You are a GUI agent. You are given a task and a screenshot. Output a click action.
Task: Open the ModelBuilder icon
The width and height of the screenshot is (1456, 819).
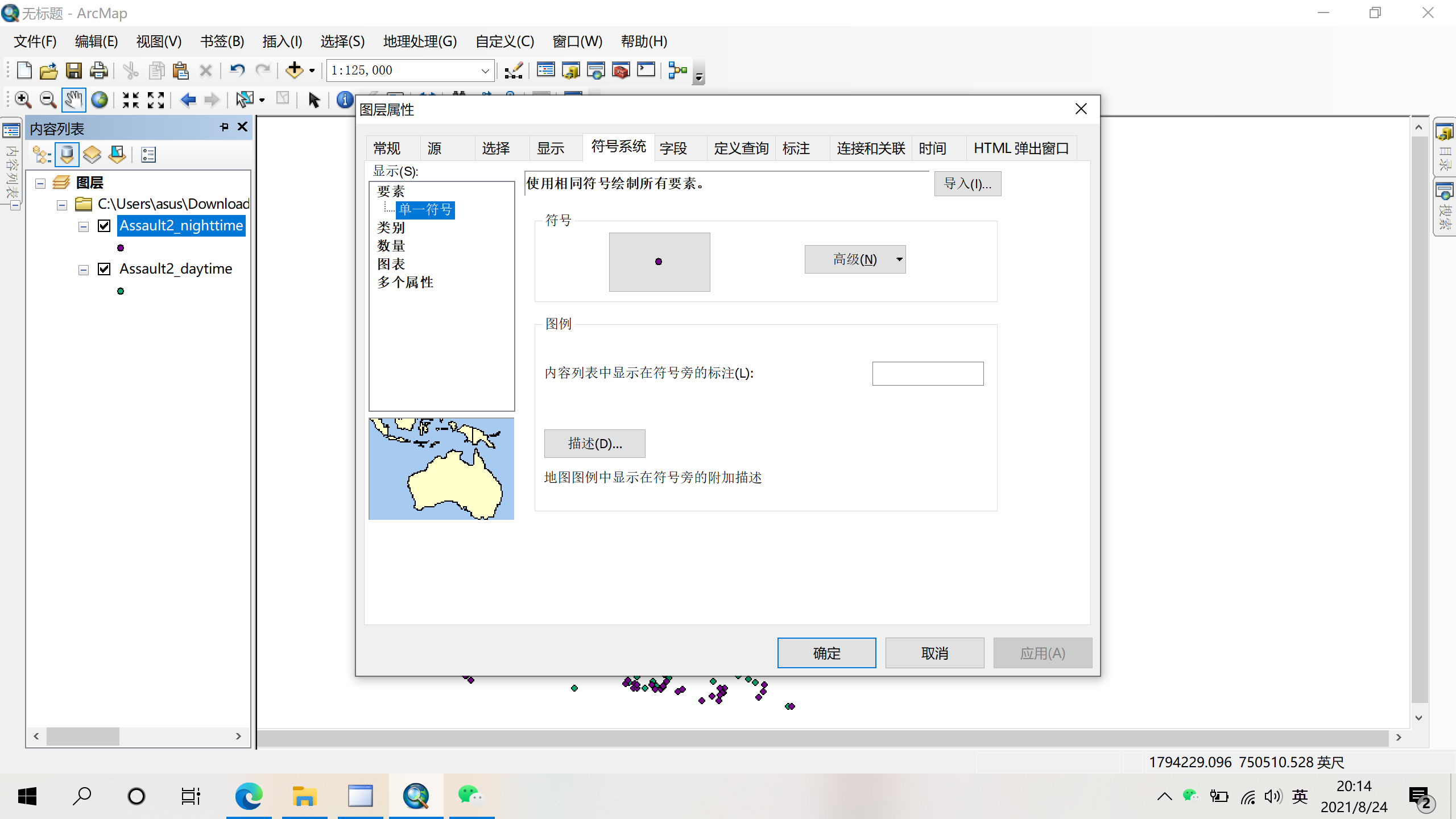coord(678,71)
